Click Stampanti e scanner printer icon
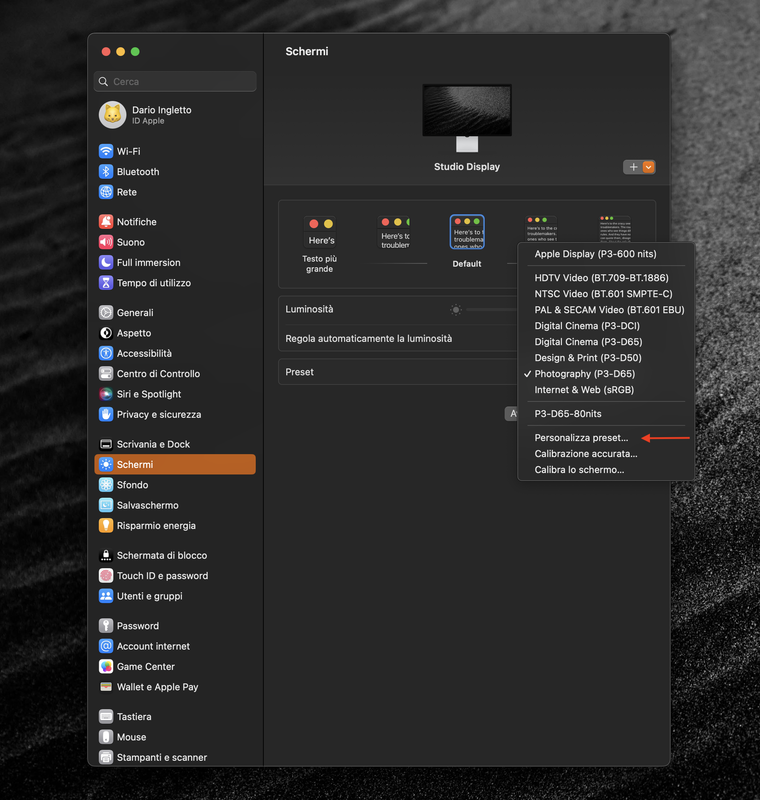Screen dimensions: 760x800 pyautogui.click(x=106, y=757)
